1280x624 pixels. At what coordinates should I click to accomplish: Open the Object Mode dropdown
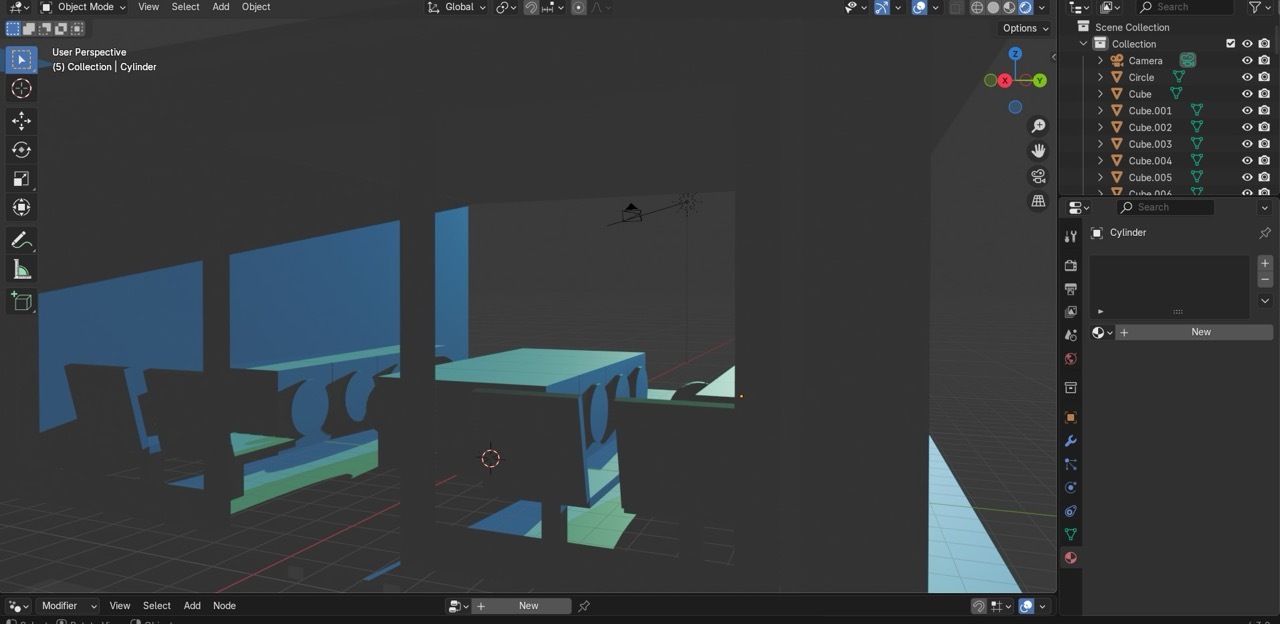tap(84, 7)
